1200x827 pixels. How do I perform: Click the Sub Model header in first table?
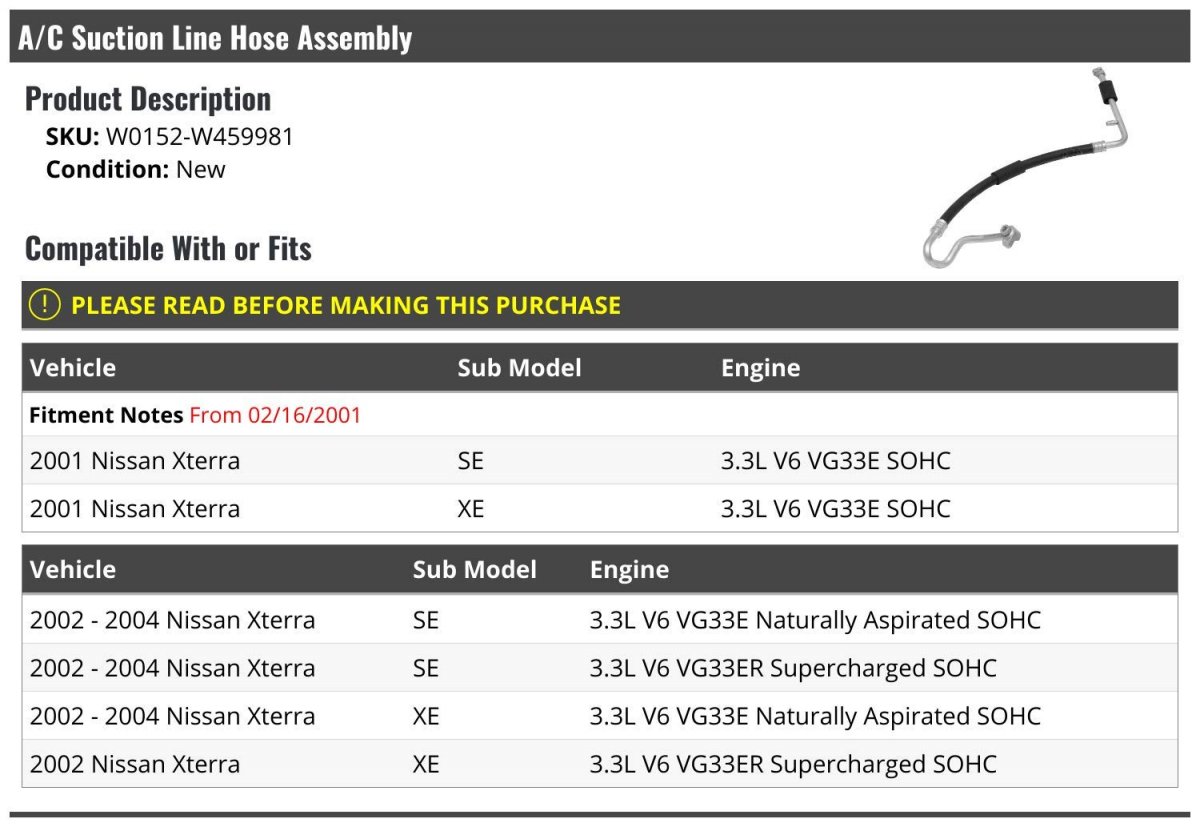point(519,367)
